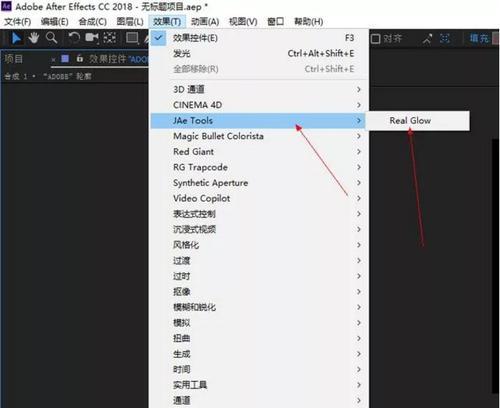The height and width of the screenshot is (408, 500).
Task: Select the Pan Behind anchor tool
Action: tap(110, 38)
